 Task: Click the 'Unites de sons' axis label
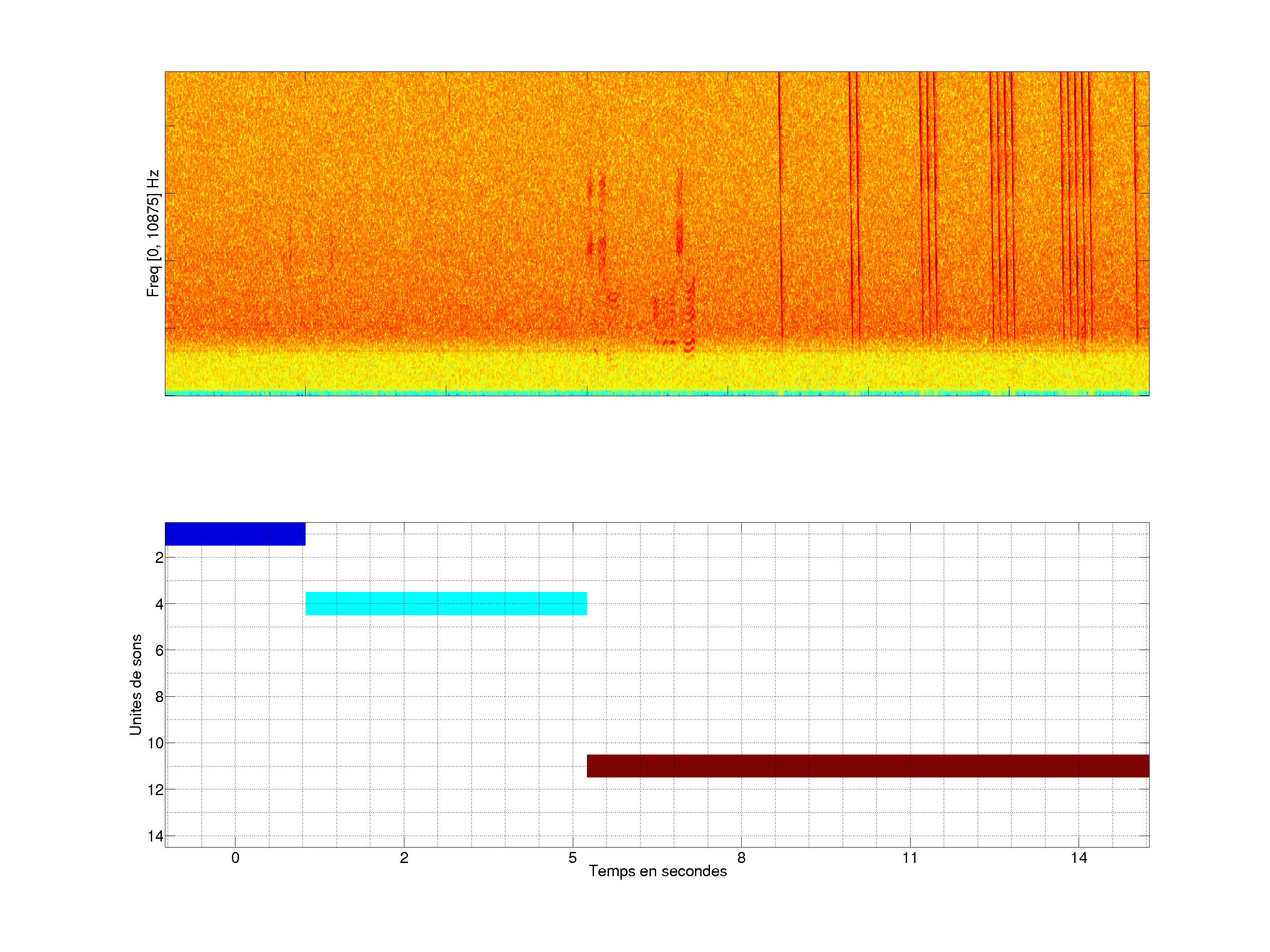coord(135,684)
